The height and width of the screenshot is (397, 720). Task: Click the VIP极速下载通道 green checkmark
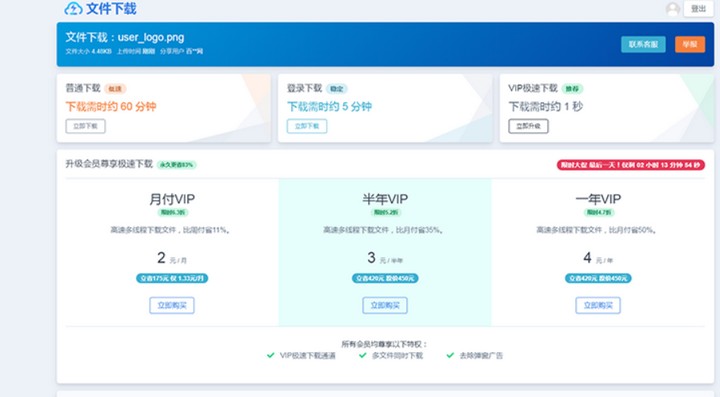(270, 355)
